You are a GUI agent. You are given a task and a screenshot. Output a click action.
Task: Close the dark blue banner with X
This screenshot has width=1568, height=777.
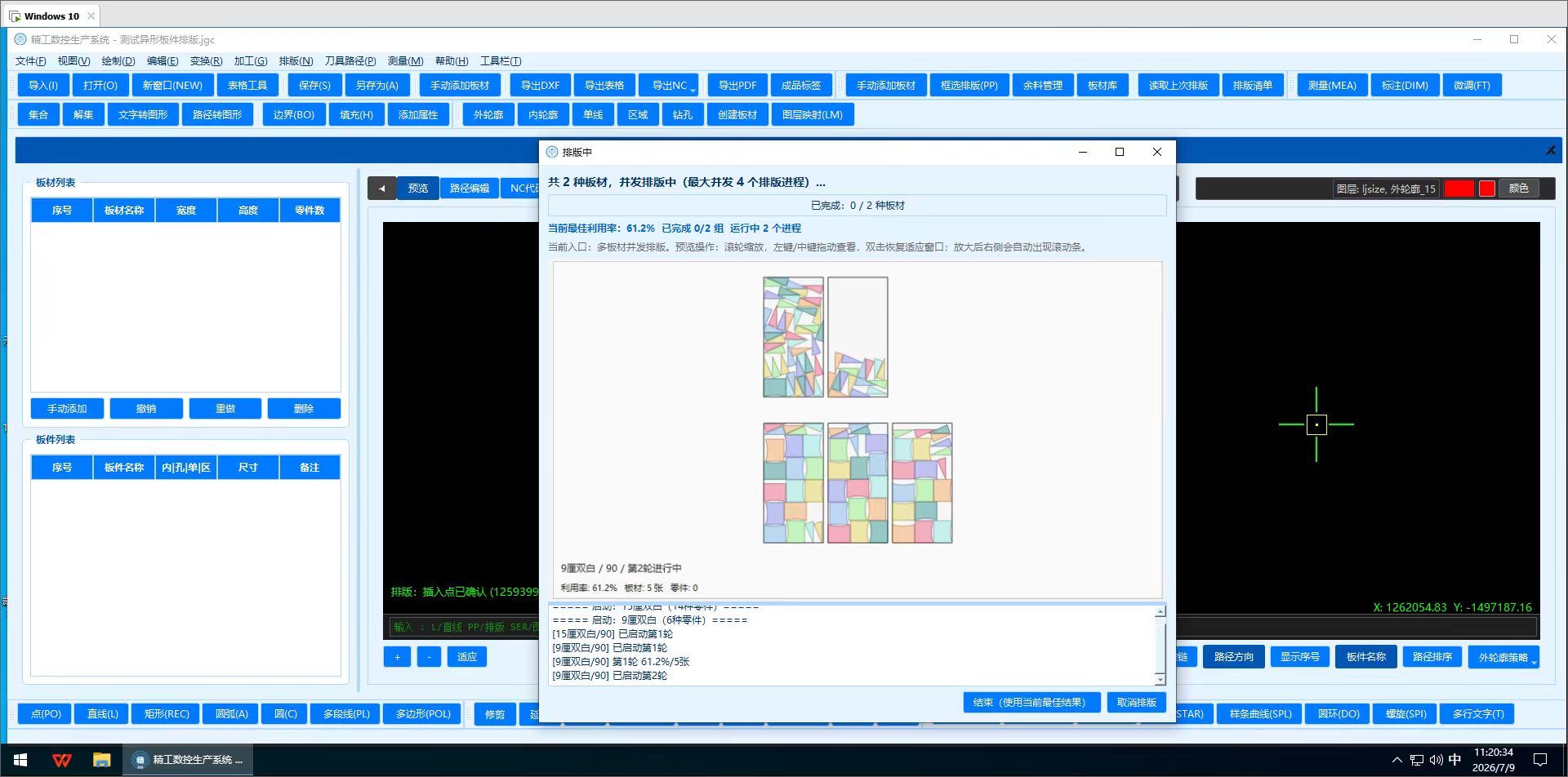pos(1550,150)
